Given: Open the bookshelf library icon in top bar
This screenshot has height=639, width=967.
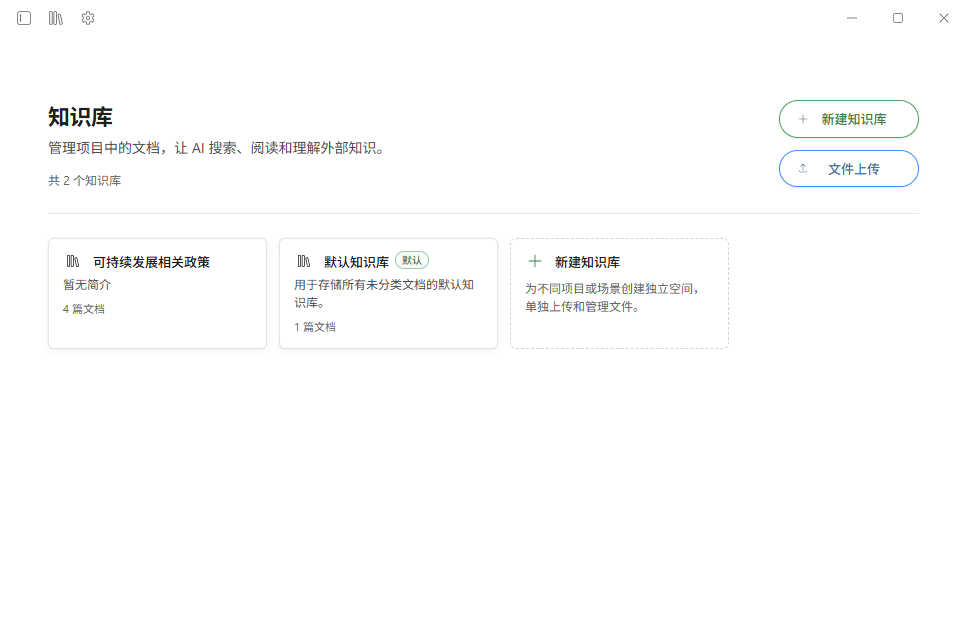Looking at the screenshot, I should point(55,17).
